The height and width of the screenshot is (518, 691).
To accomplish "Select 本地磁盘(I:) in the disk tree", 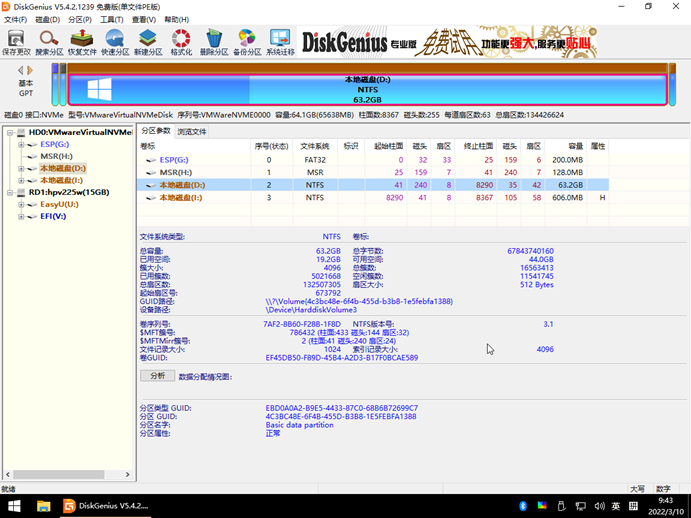I will (x=61, y=180).
